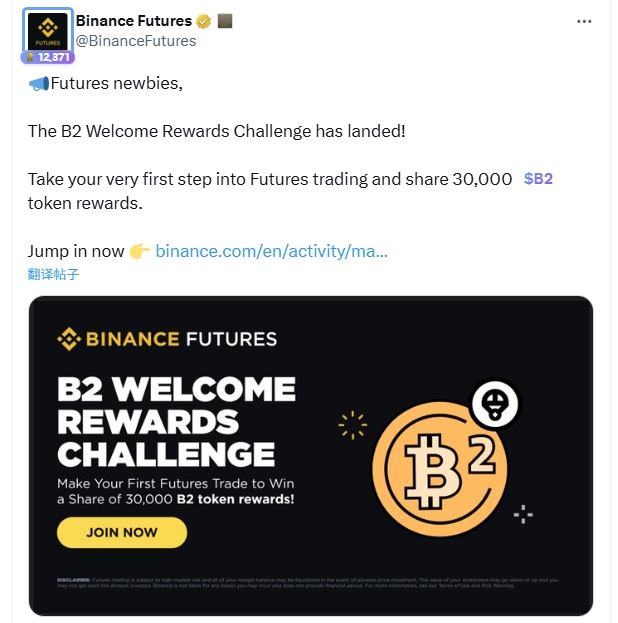Click the B2 WELCOME REWARDS CHALLENGE headline
Image resolution: width=618 pixels, height=623 pixels.
coord(176,422)
